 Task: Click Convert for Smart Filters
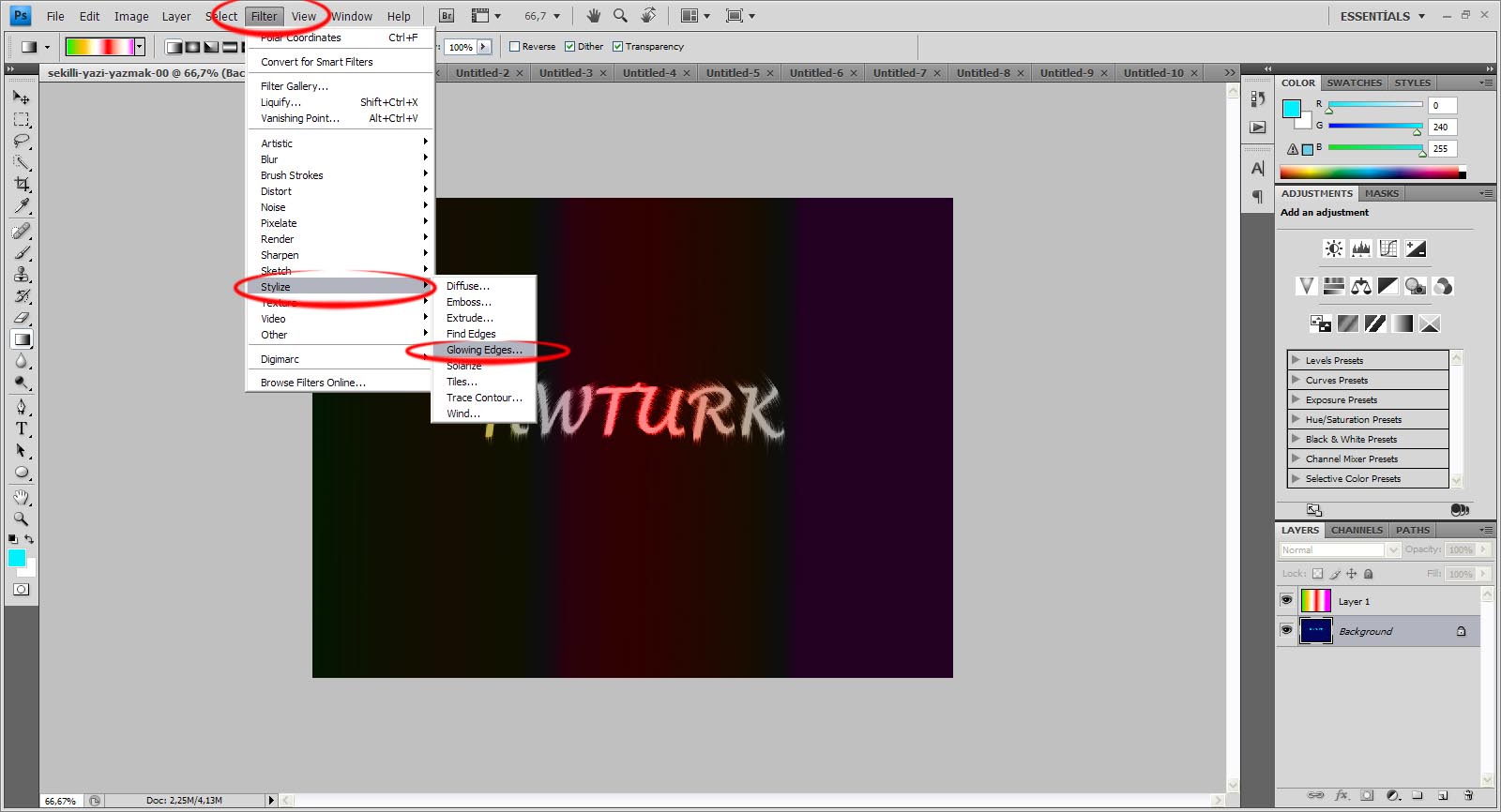coord(338,62)
